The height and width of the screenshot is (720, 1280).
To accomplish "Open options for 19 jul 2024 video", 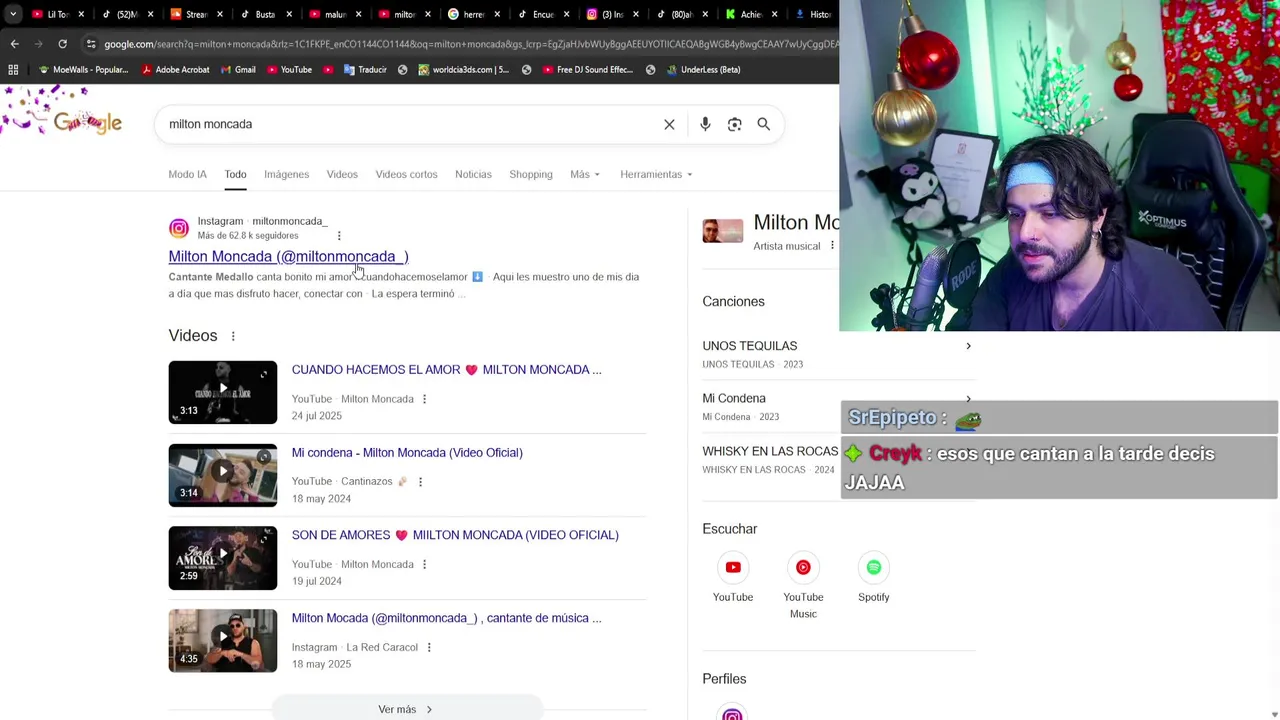I will (424, 564).
